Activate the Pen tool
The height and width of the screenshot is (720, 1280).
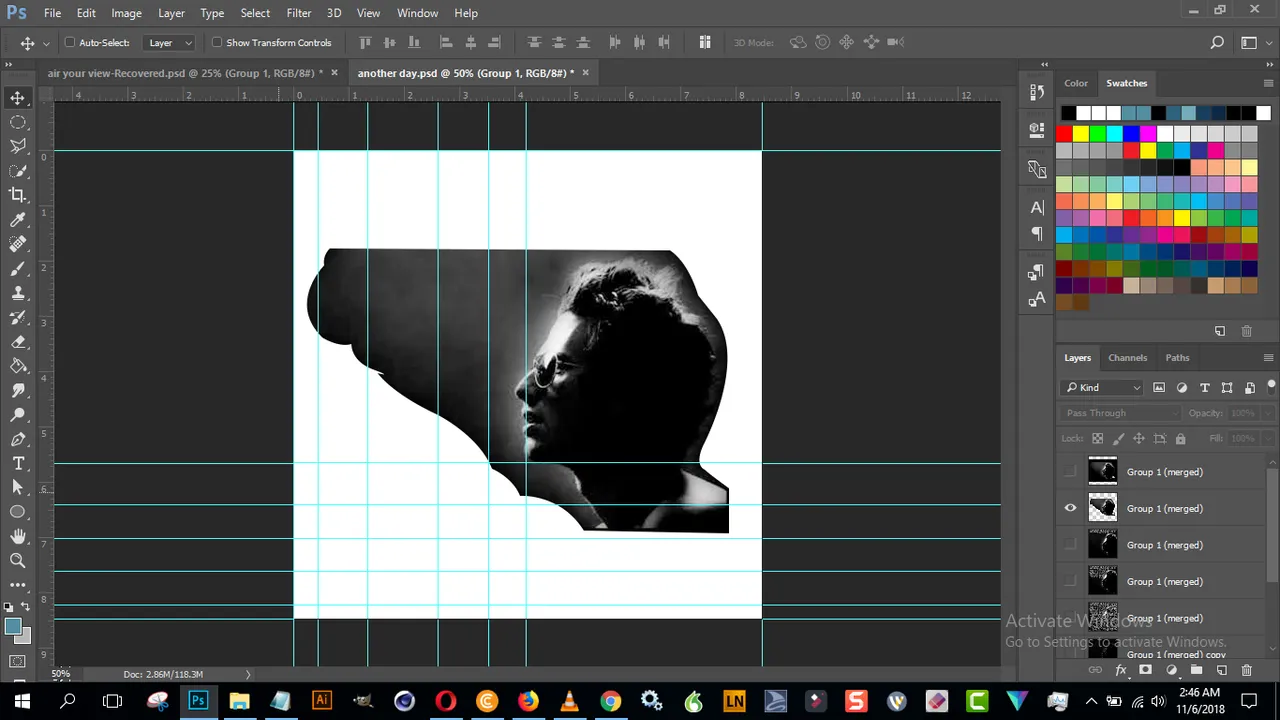click(x=18, y=440)
